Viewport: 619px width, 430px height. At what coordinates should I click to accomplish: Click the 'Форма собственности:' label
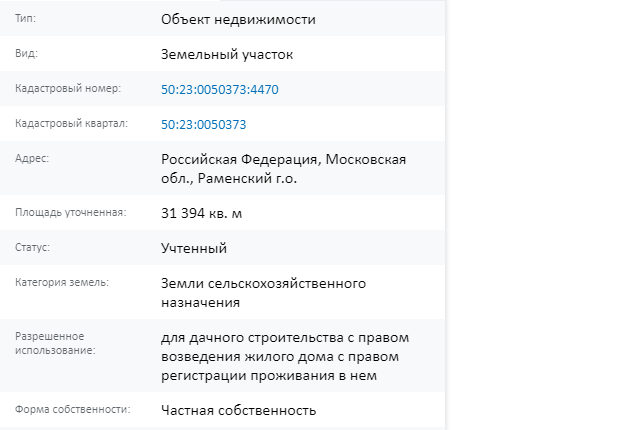point(73,409)
